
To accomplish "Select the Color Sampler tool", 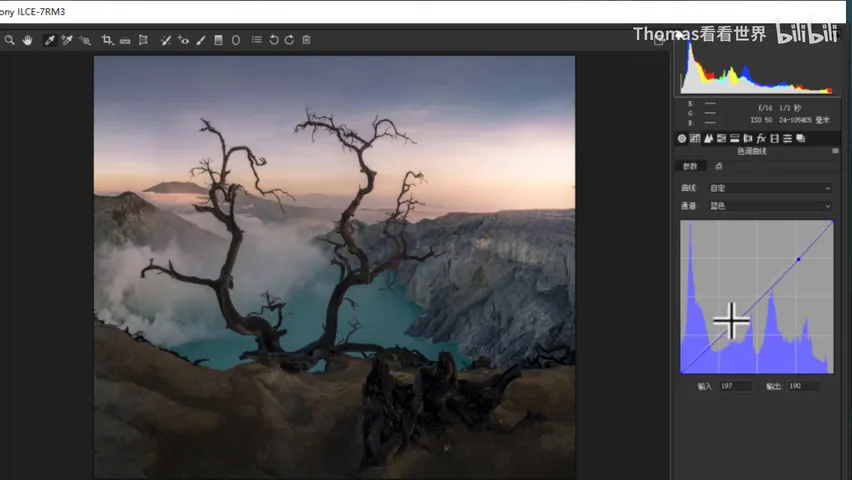I will pos(67,40).
